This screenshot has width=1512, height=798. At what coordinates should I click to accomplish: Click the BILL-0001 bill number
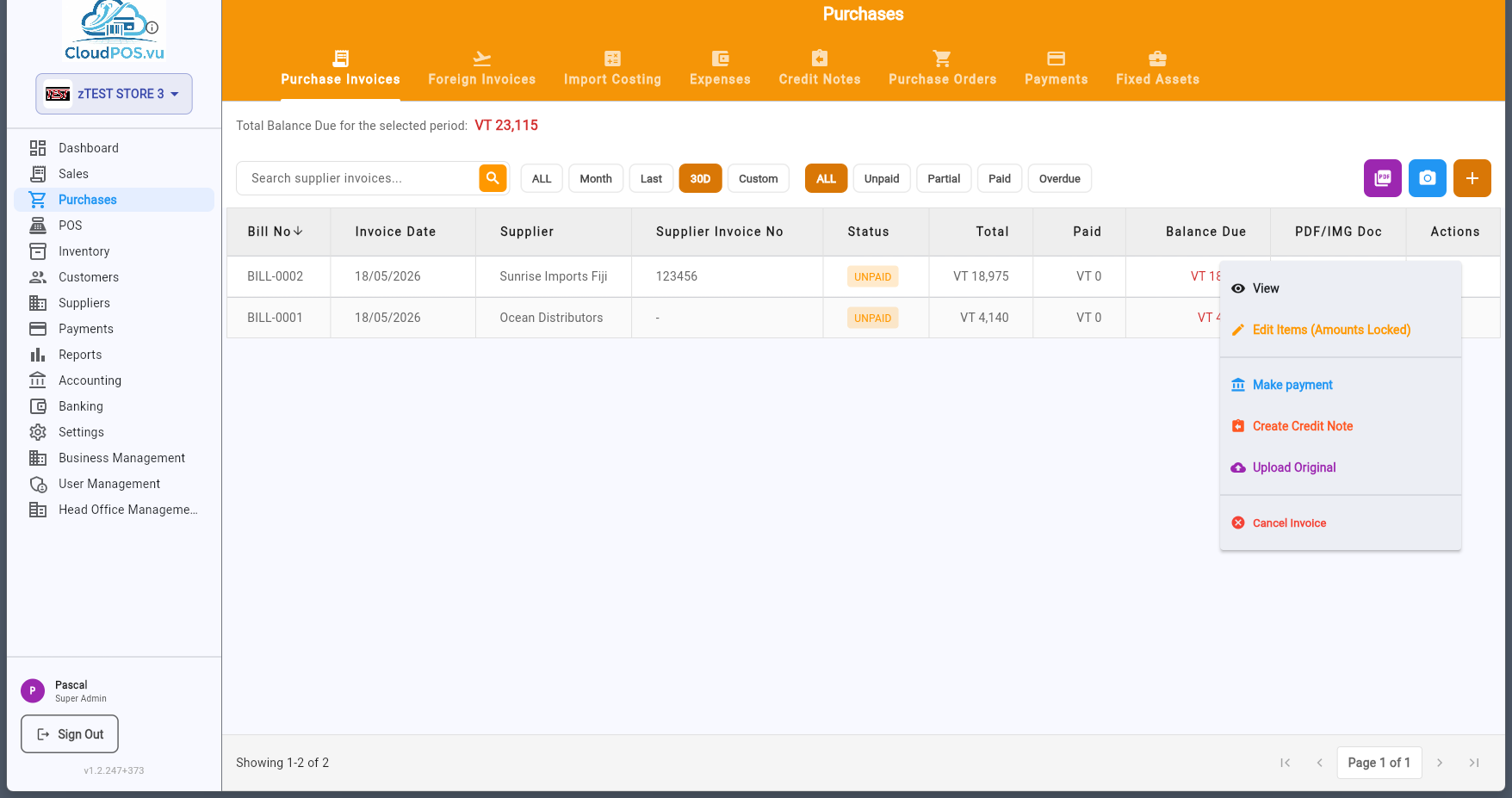275,318
